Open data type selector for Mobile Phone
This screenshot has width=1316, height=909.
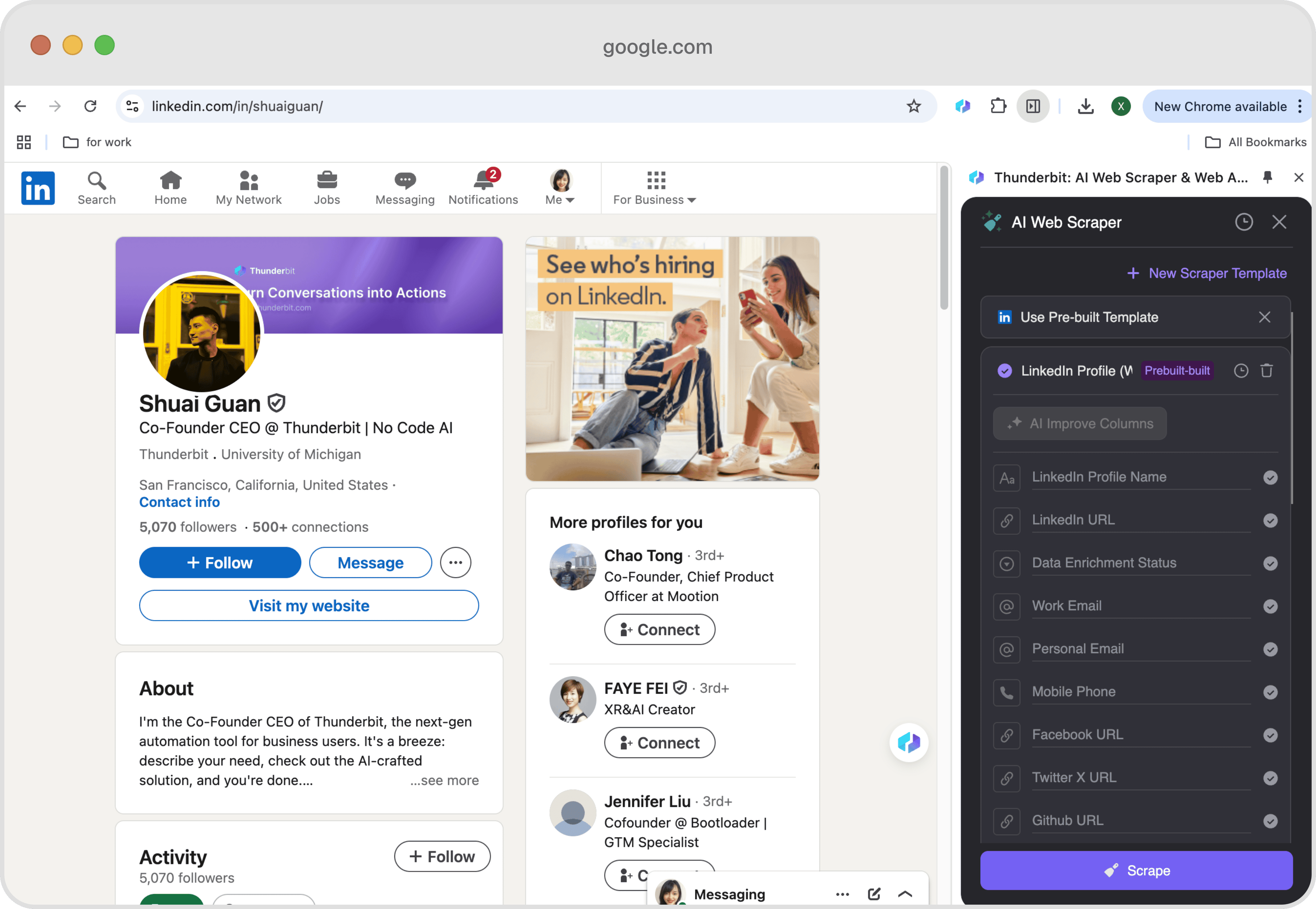click(x=1007, y=693)
